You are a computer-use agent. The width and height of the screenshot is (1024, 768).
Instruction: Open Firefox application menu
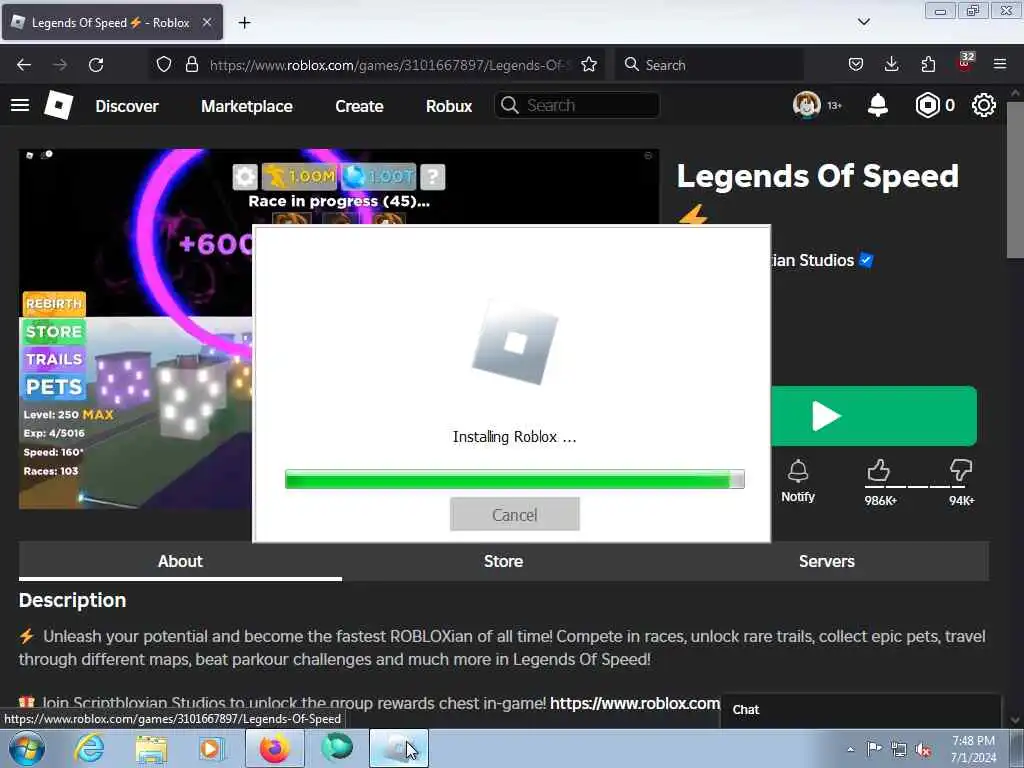tap(1000, 65)
